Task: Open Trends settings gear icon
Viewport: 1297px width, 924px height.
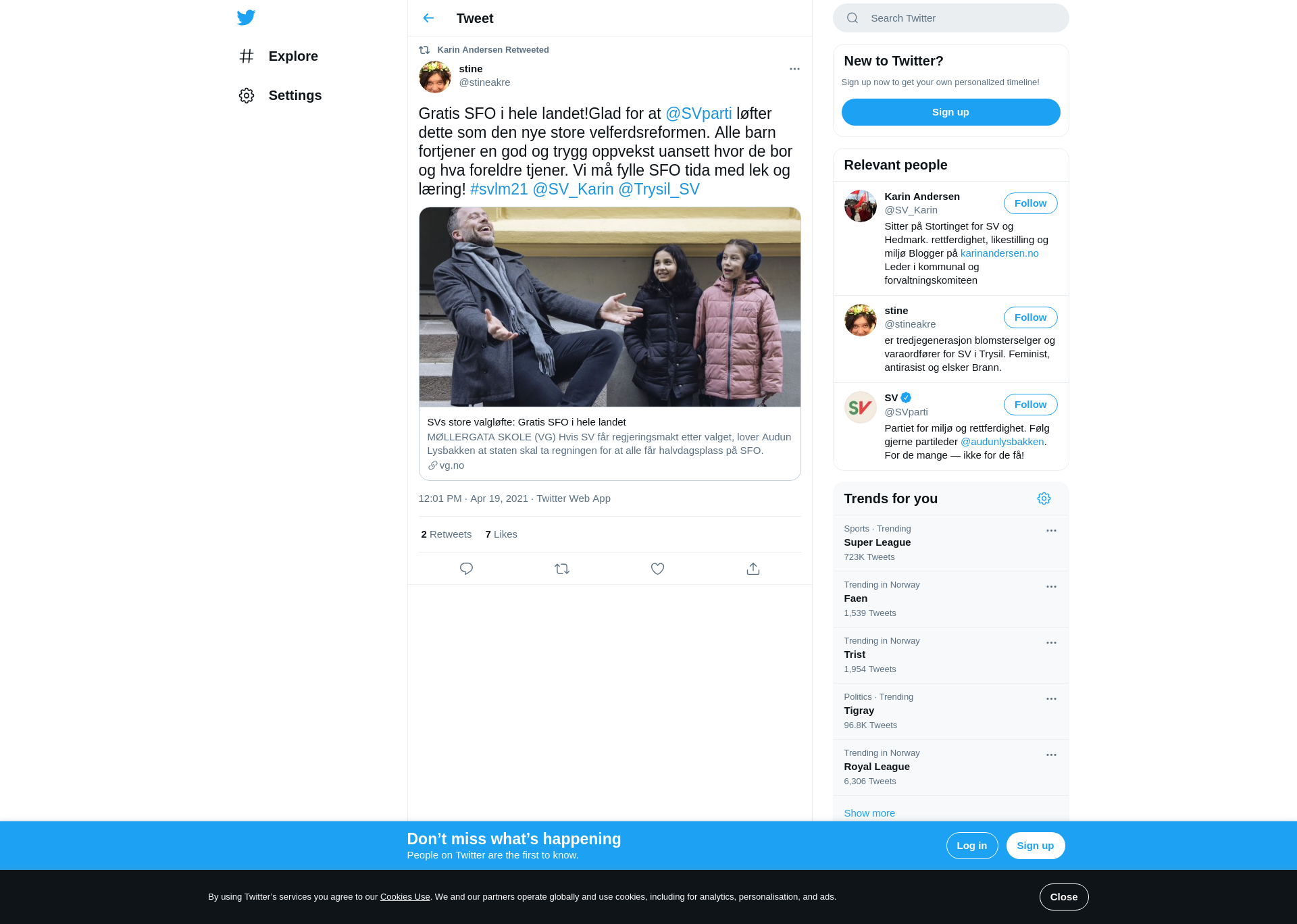Action: tap(1044, 498)
